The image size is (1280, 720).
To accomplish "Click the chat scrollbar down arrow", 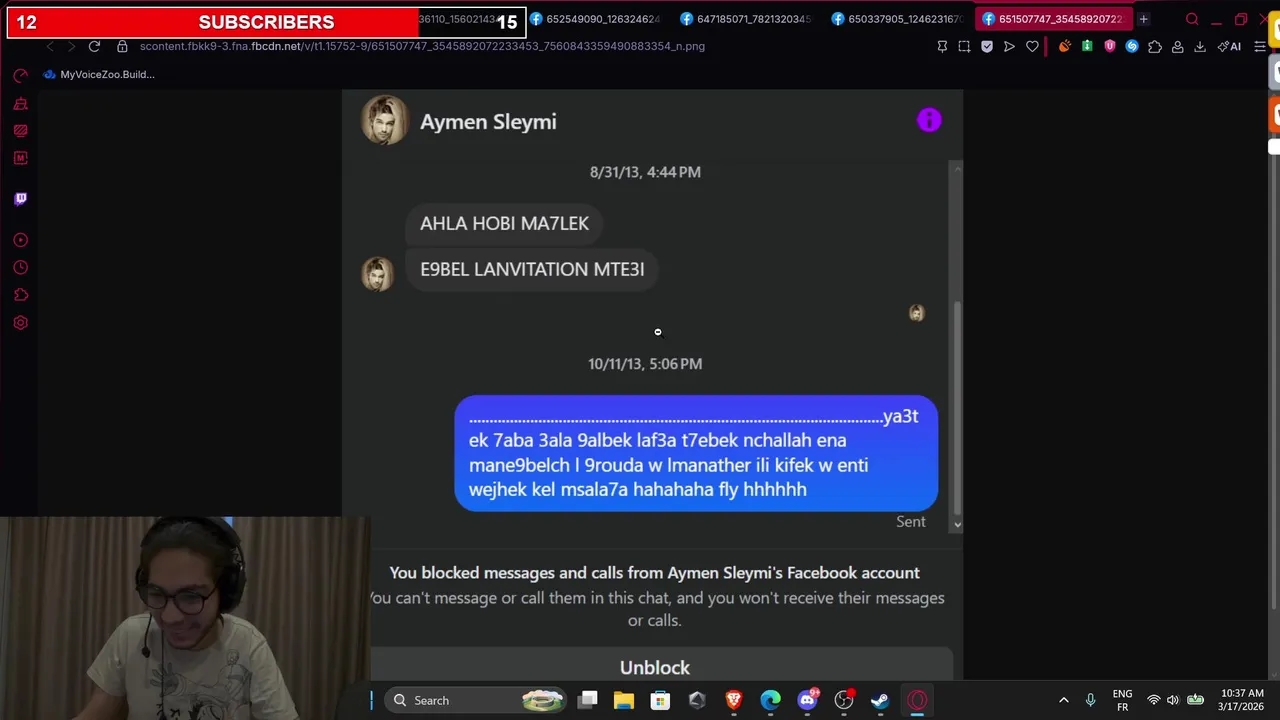I will pyautogui.click(x=957, y=524).
